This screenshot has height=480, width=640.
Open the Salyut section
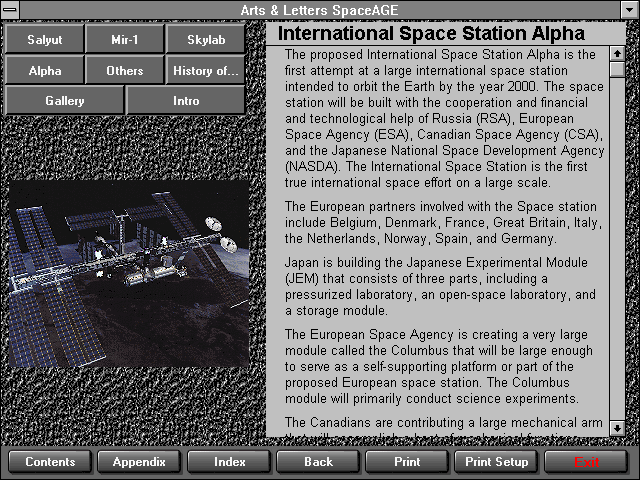[44, 39]
